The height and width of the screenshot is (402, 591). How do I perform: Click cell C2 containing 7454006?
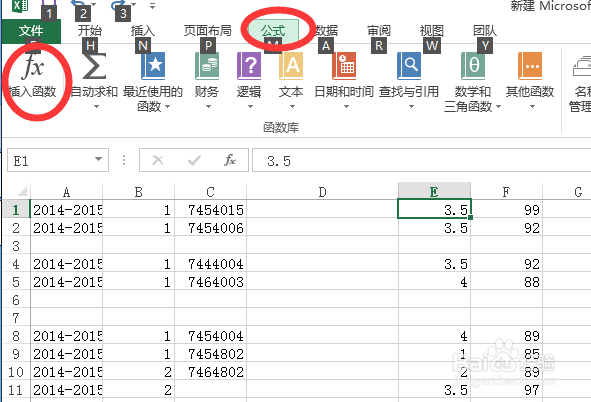click(210, 228)
